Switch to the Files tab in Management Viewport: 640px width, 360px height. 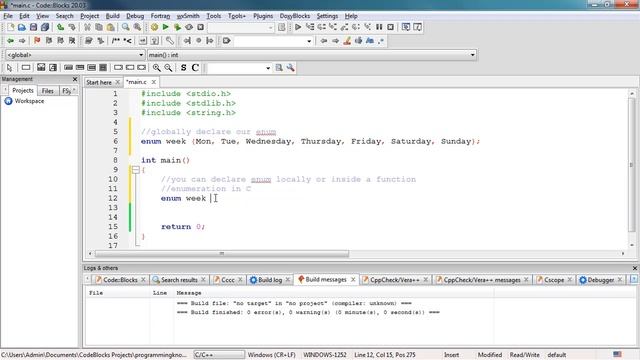(x=47, y=91)
